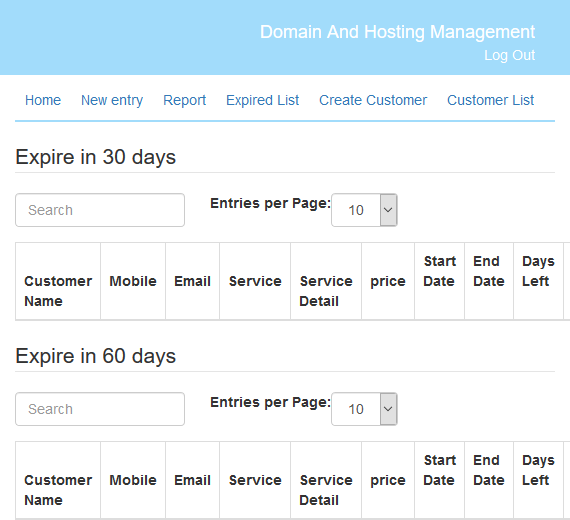Focus Search field under Expire in 60 days

(100, 409)
